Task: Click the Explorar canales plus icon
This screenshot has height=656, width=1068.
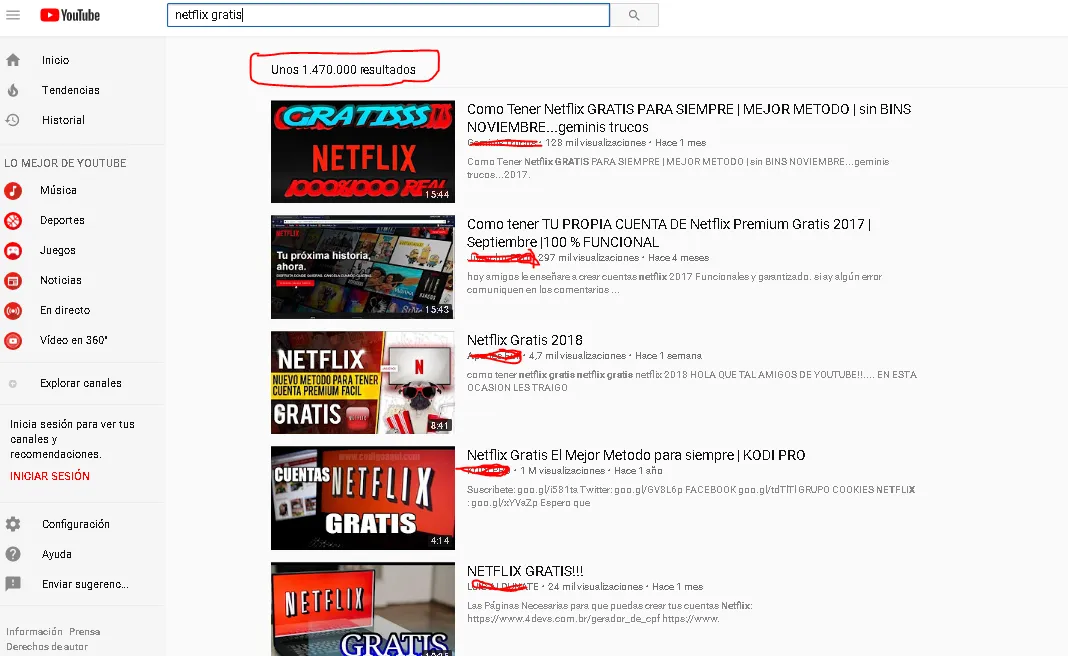Action: 13,384
